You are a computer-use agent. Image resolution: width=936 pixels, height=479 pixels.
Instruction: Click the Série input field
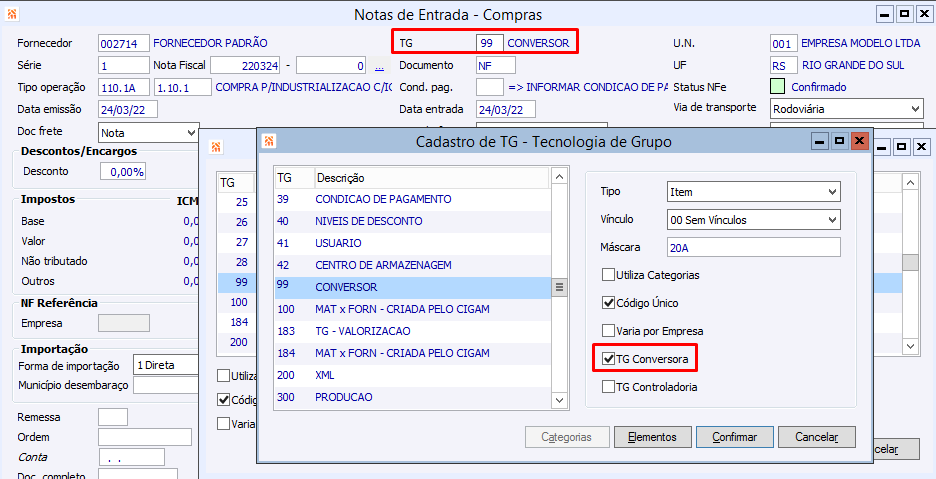[124, 65]
